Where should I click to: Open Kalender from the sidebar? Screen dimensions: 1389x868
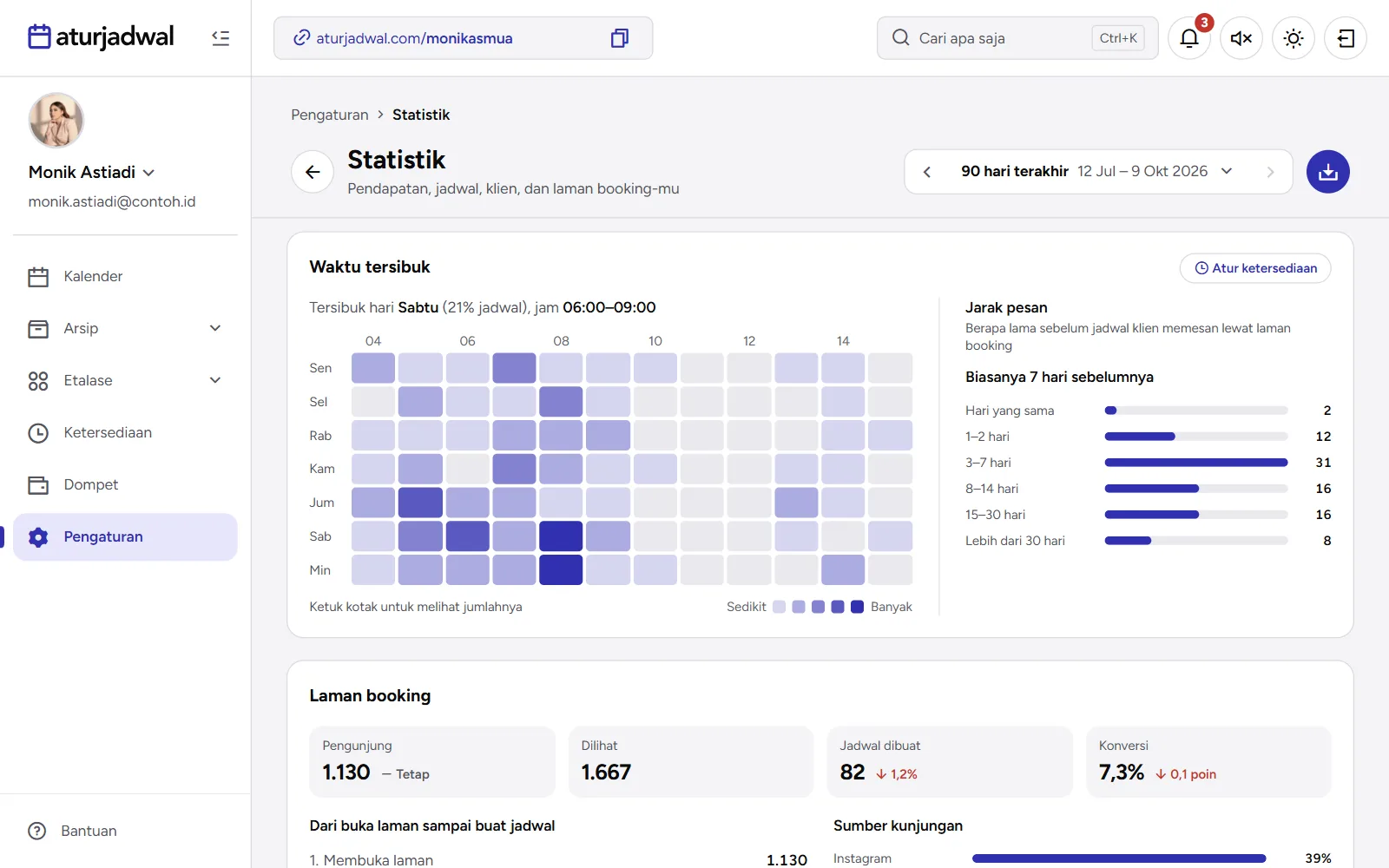[x=125, y=276]
